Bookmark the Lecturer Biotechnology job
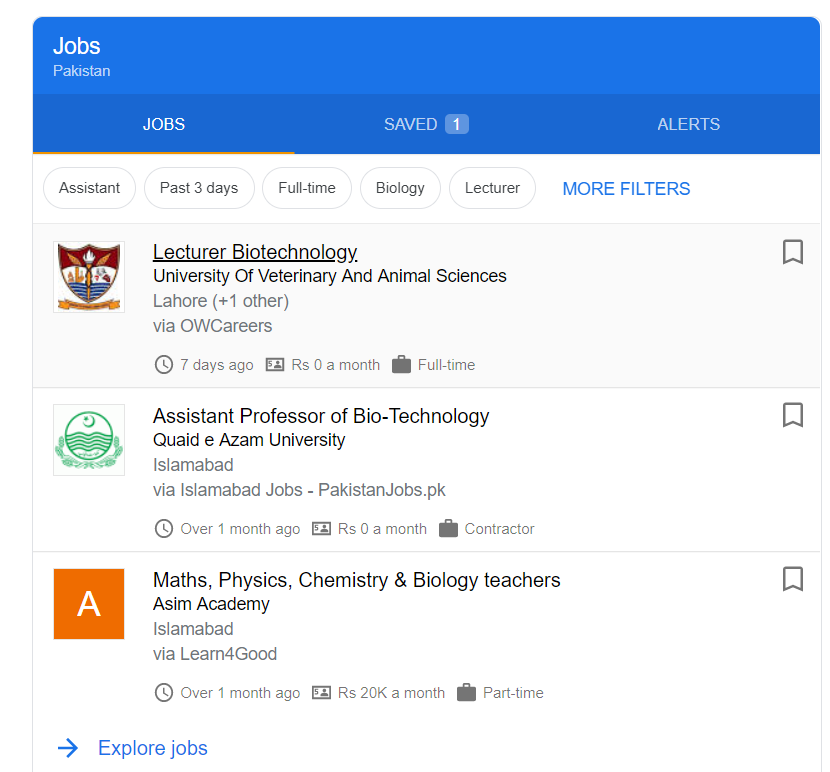The width and height of the screenshot is (830, 772). (x=792, y=252)
